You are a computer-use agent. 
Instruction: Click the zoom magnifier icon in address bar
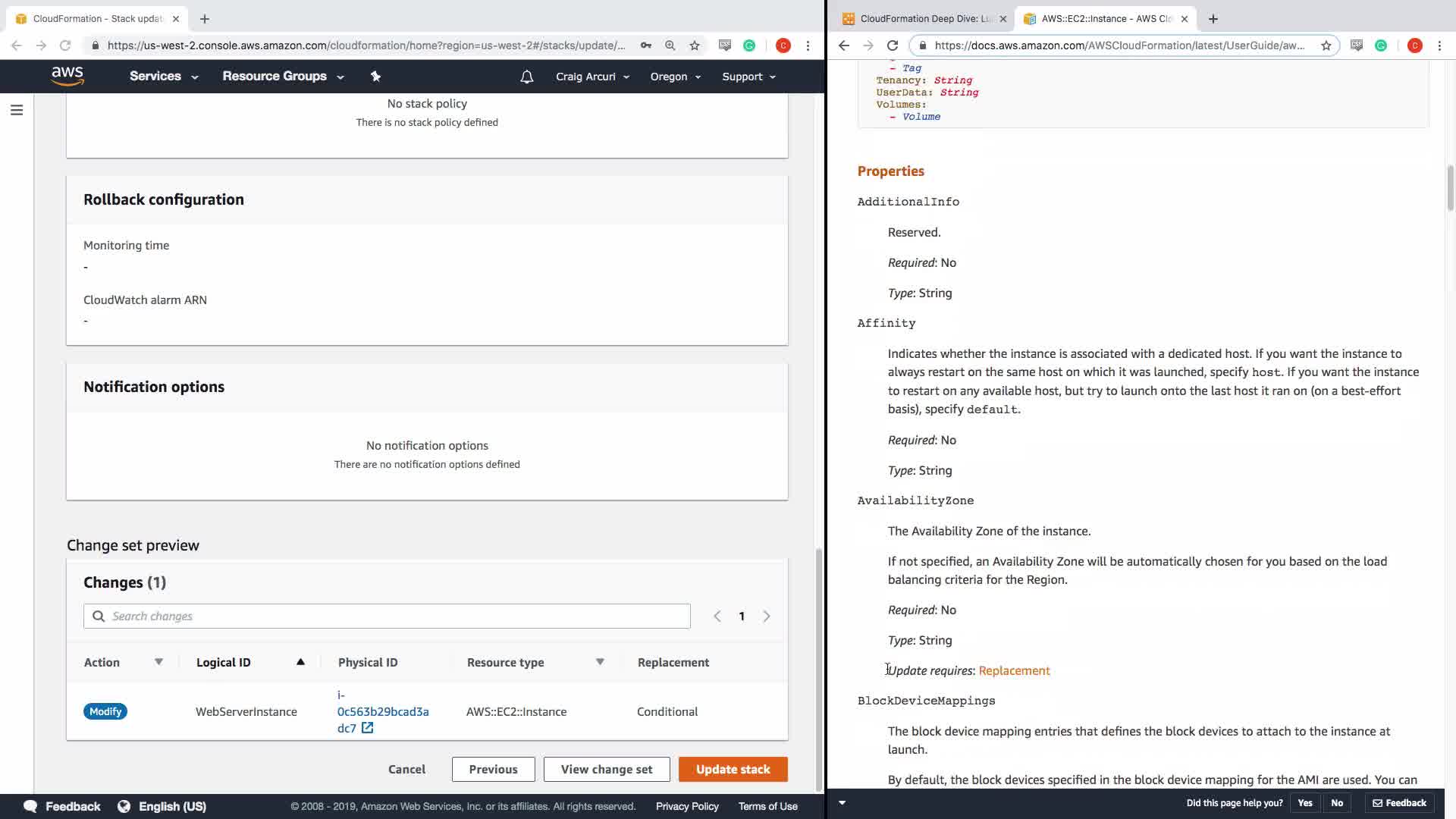pyautogui.click(x=670, y=45)
